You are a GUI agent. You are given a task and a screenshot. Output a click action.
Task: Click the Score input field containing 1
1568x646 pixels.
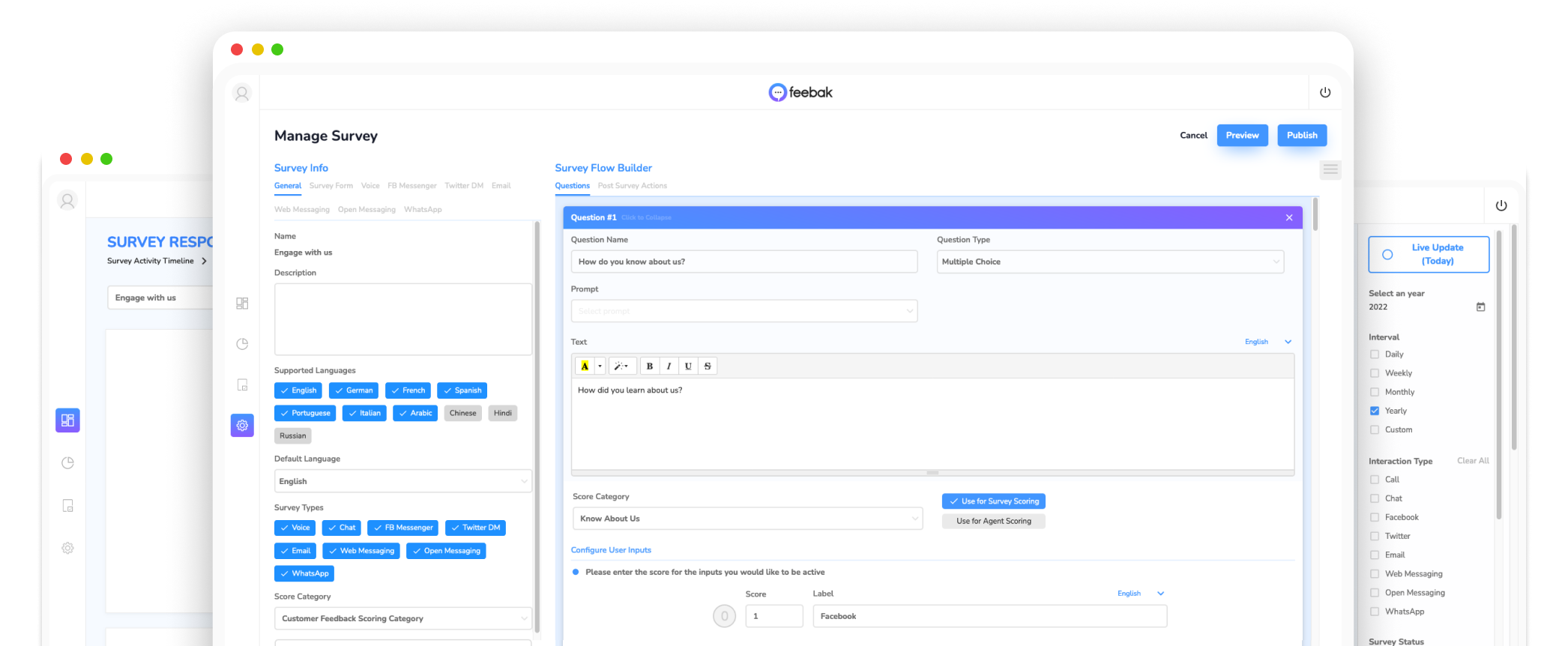(x=774, y=616)
